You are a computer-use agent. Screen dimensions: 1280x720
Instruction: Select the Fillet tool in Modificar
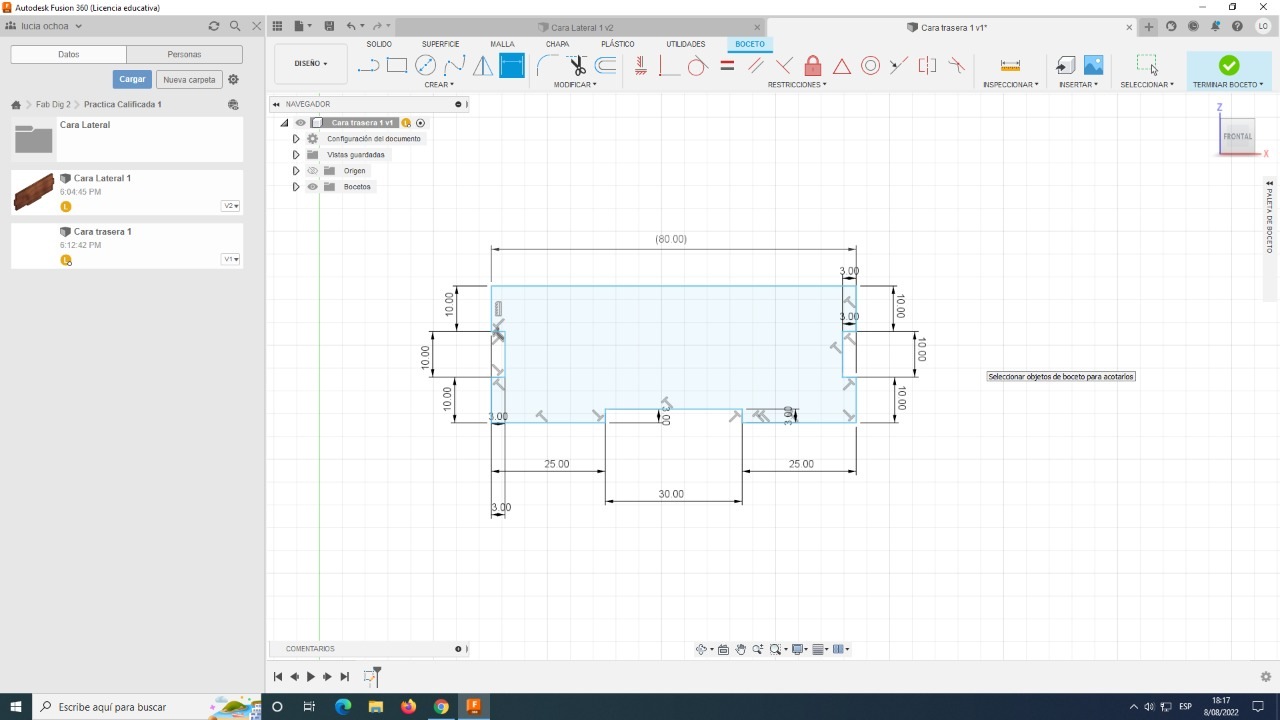pyautogui.click(x=546, y=66)
